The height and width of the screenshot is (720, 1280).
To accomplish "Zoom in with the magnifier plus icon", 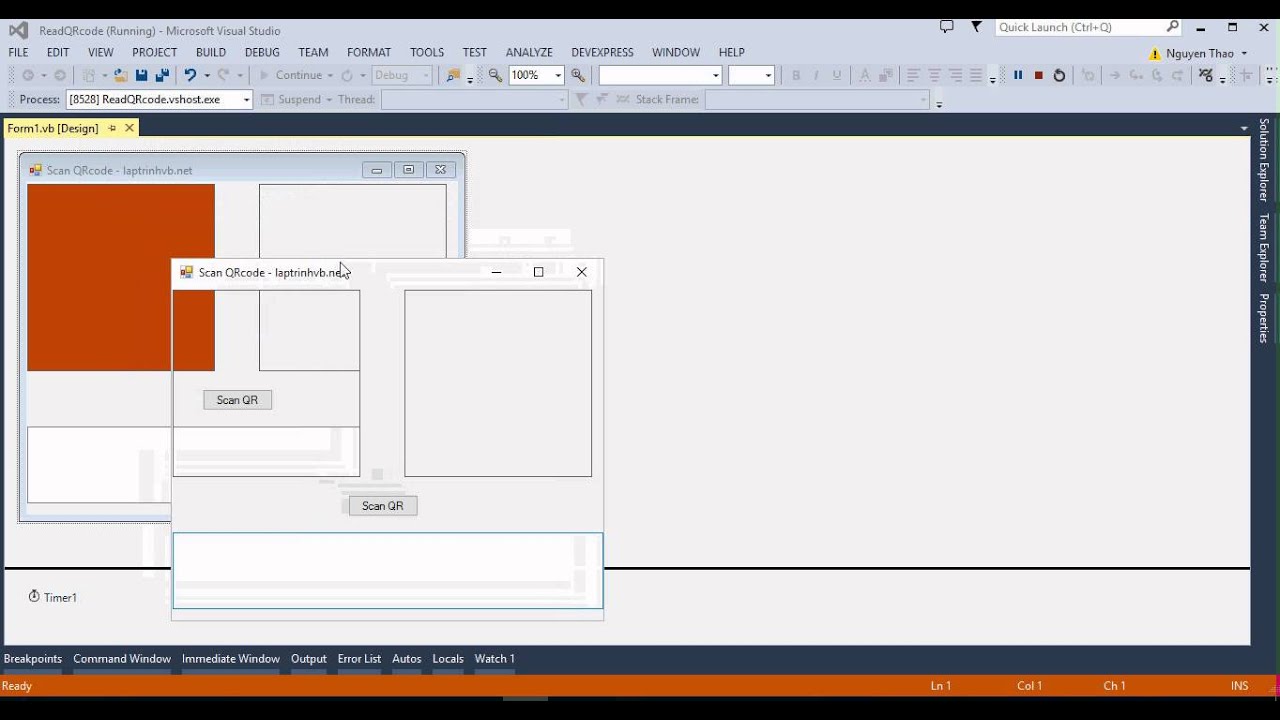I will coord(578,75).
